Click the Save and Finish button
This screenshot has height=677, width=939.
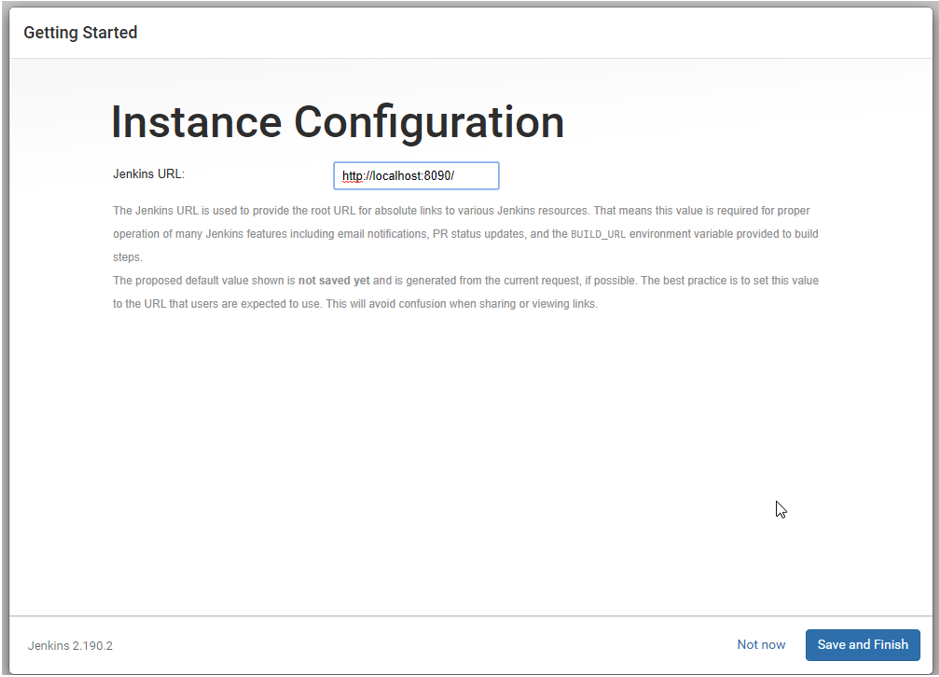click(862, 645)
